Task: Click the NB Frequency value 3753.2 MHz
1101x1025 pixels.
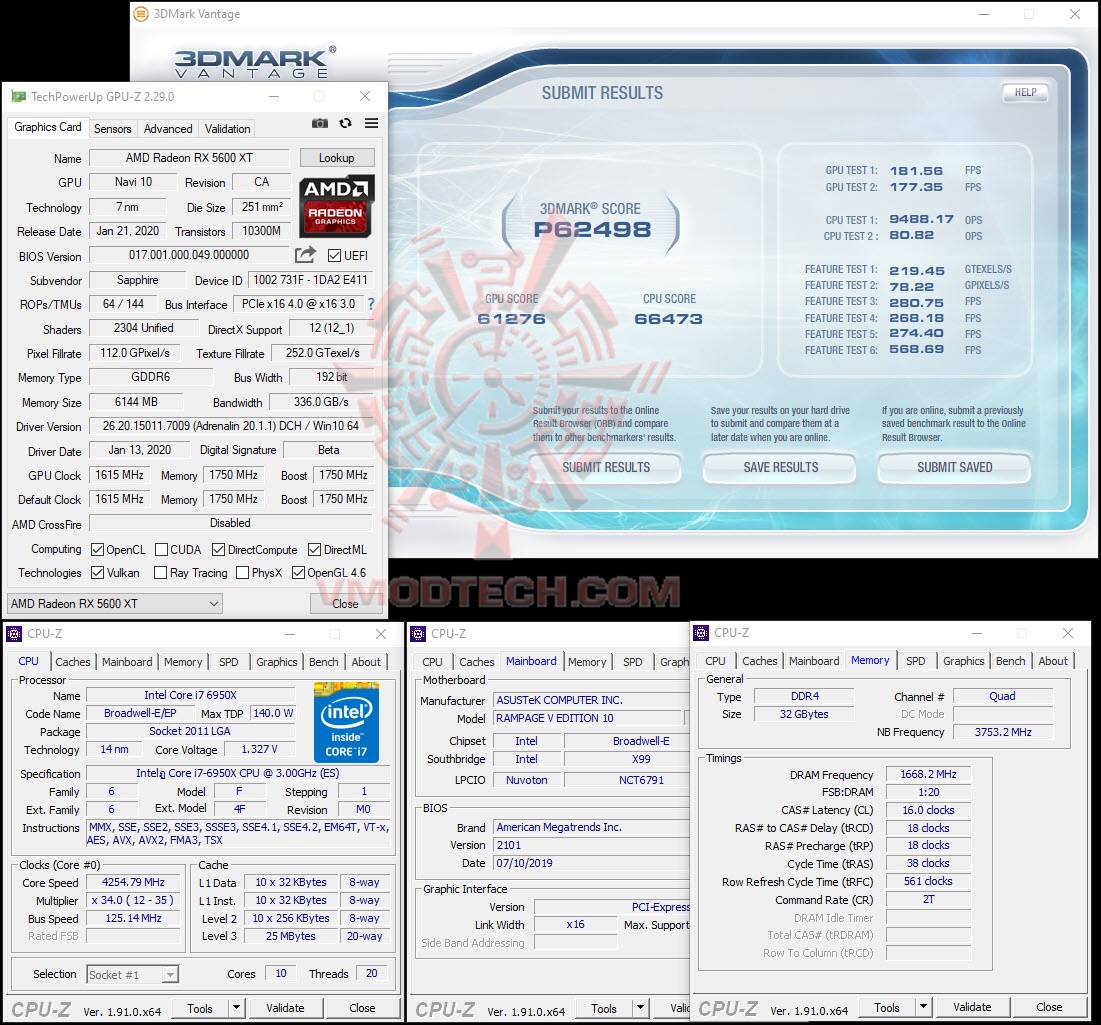Action: click(x=1003, y=732)
